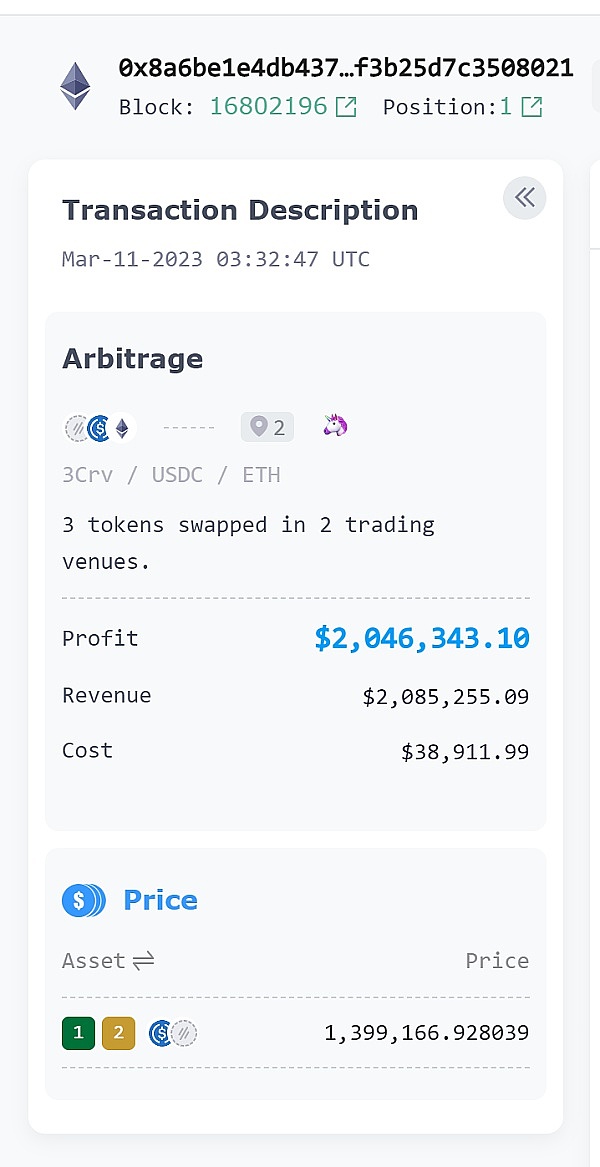Click the trading venues pin badge showing 2
This screenshot has width=600, height=1167.
pyautogui.click(x=267, y=428)
